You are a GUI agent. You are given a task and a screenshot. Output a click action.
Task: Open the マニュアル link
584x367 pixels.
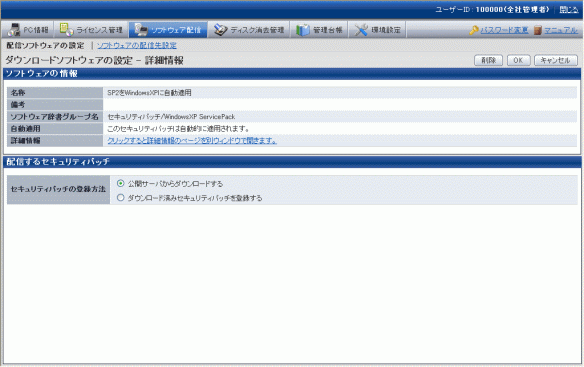pyautogui.click(x=561, y=30)
